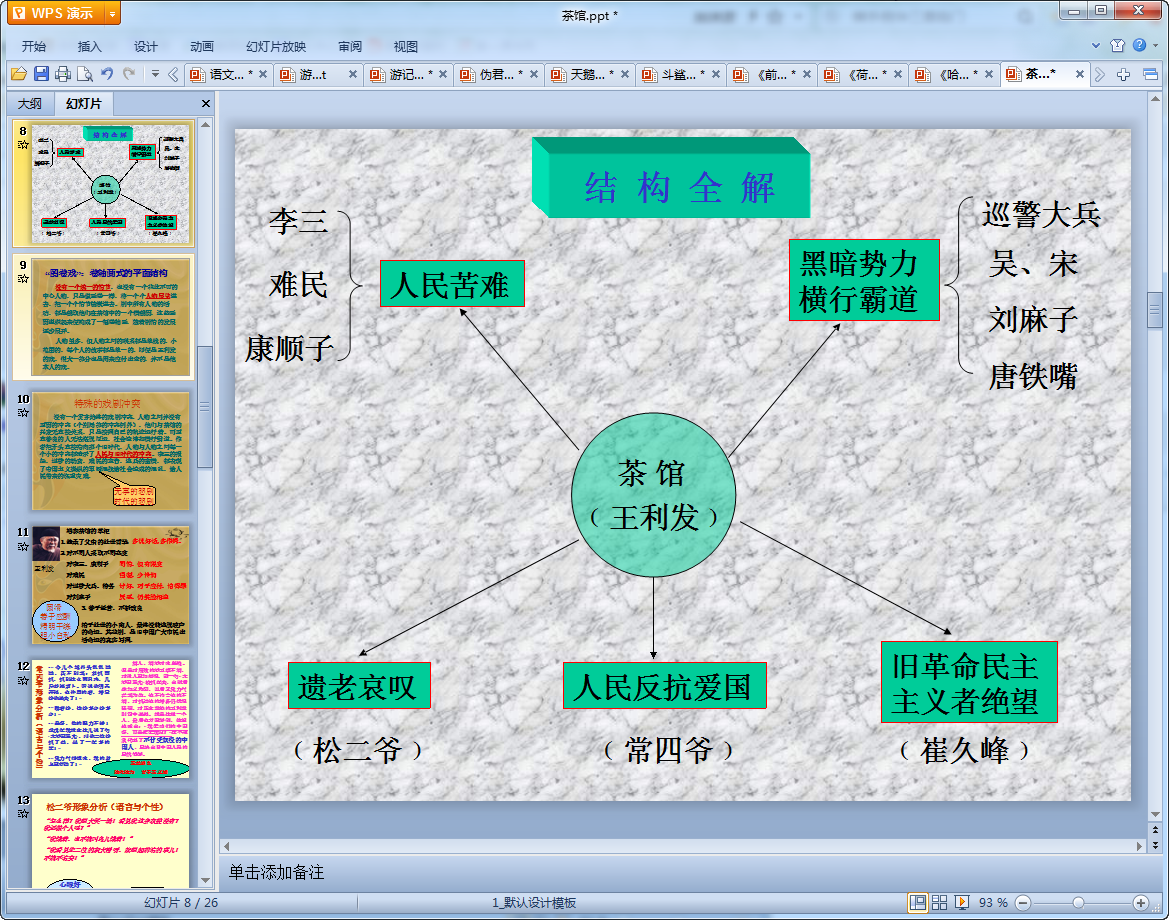1169x920 pixels.
Task: Select the 幻灯片 slides pane tab
Action: 83,104
